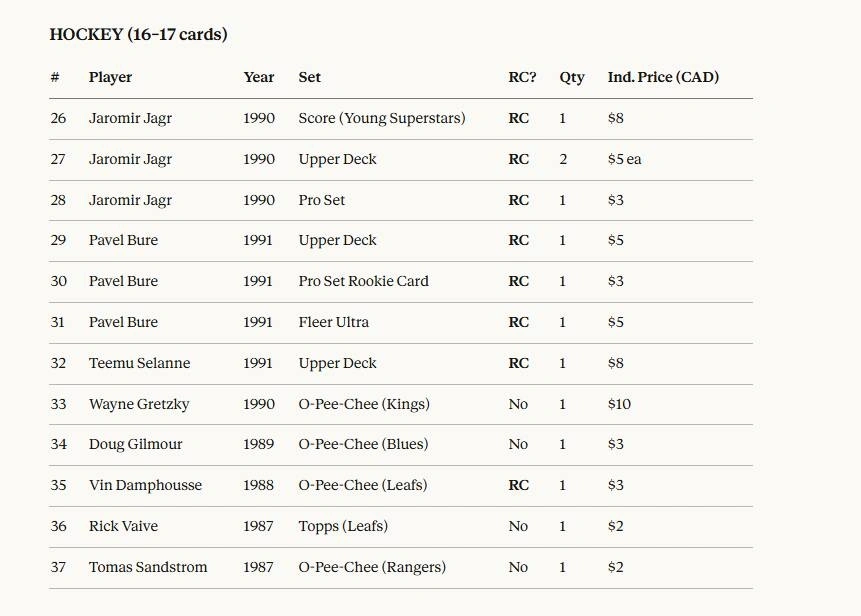Click the Wayne Gretzky player name

coord(138,404)
